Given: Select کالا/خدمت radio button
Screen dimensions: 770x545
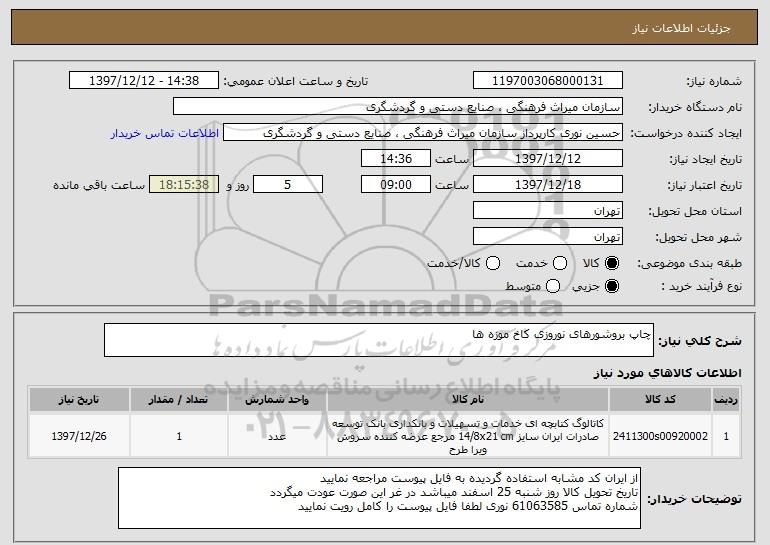Looking at the screenshot, I should pyautogui.click(x=493, y=263).
